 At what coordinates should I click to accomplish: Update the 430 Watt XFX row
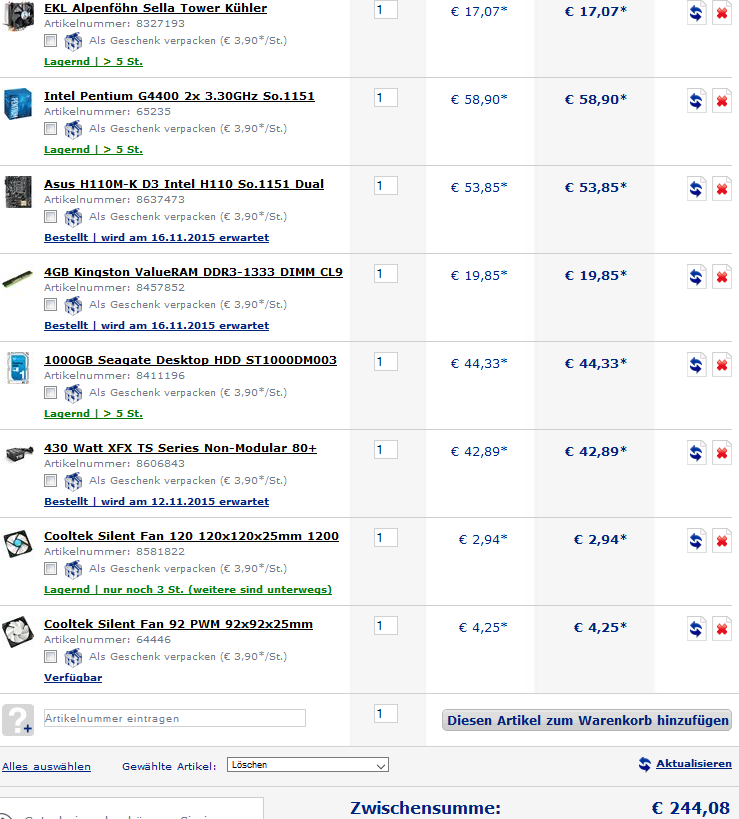pos(696,453)
